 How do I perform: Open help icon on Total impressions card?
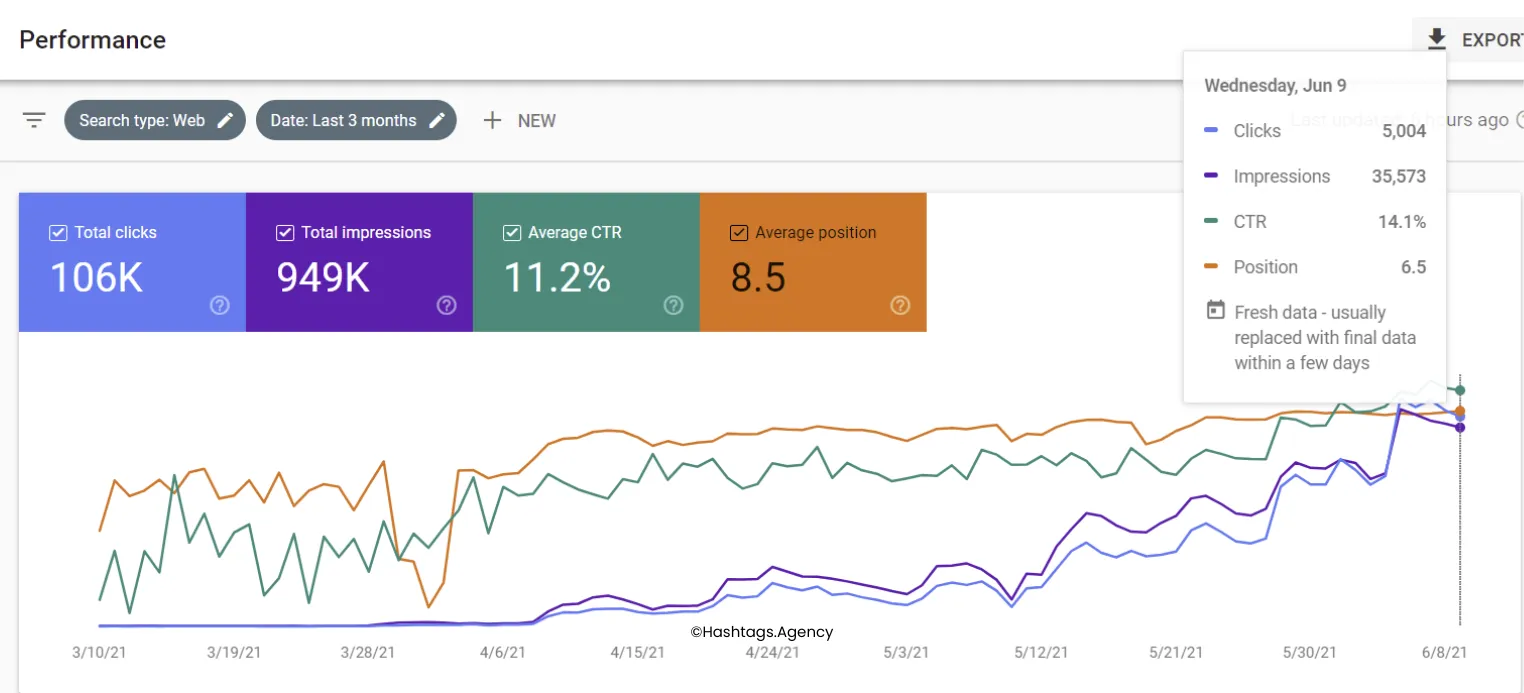pos(447,306)
